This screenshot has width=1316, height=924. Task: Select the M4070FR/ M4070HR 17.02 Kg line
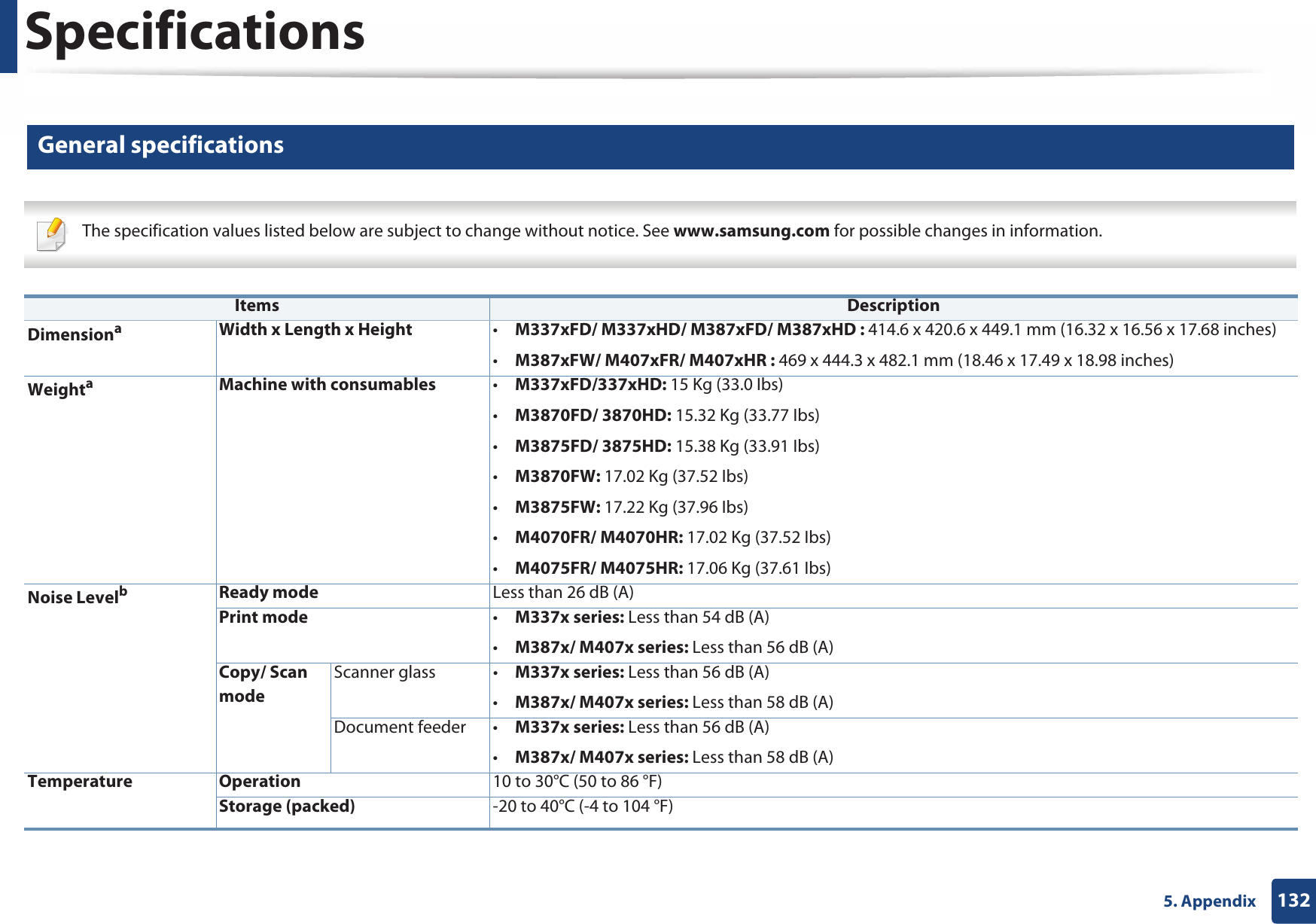(673, 538)
